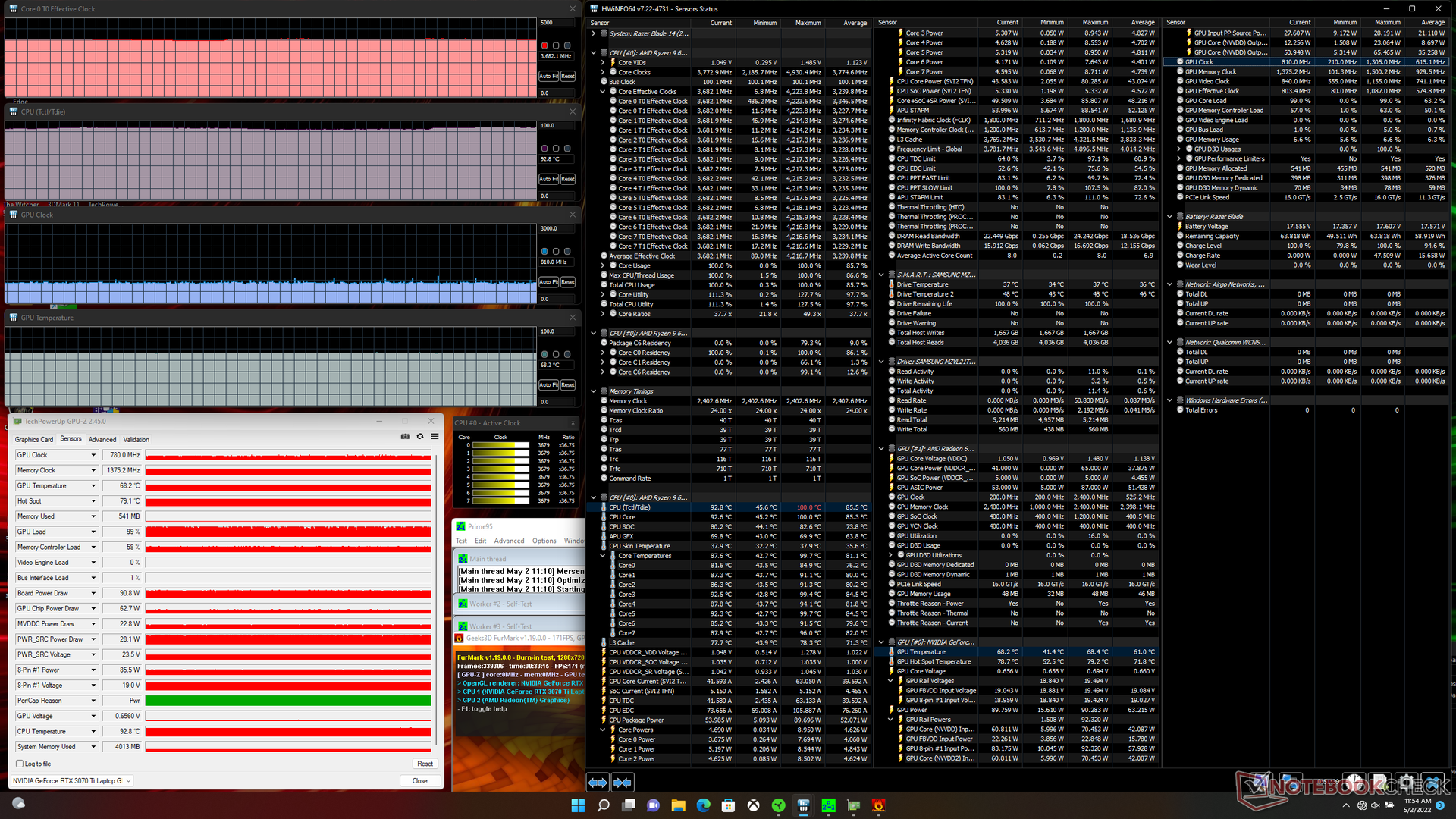The image size is (1456, 819).
Task: Open Razer Cortex green taskbar icon
Action: (x=778, y=805)
